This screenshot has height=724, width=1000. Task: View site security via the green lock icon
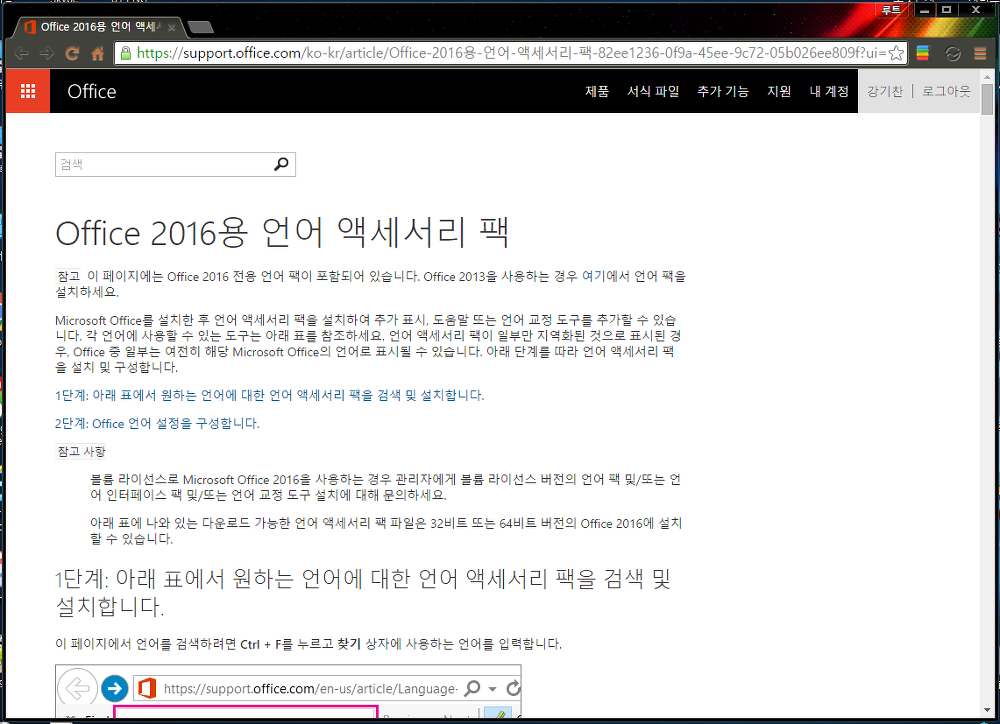point(126,53)
